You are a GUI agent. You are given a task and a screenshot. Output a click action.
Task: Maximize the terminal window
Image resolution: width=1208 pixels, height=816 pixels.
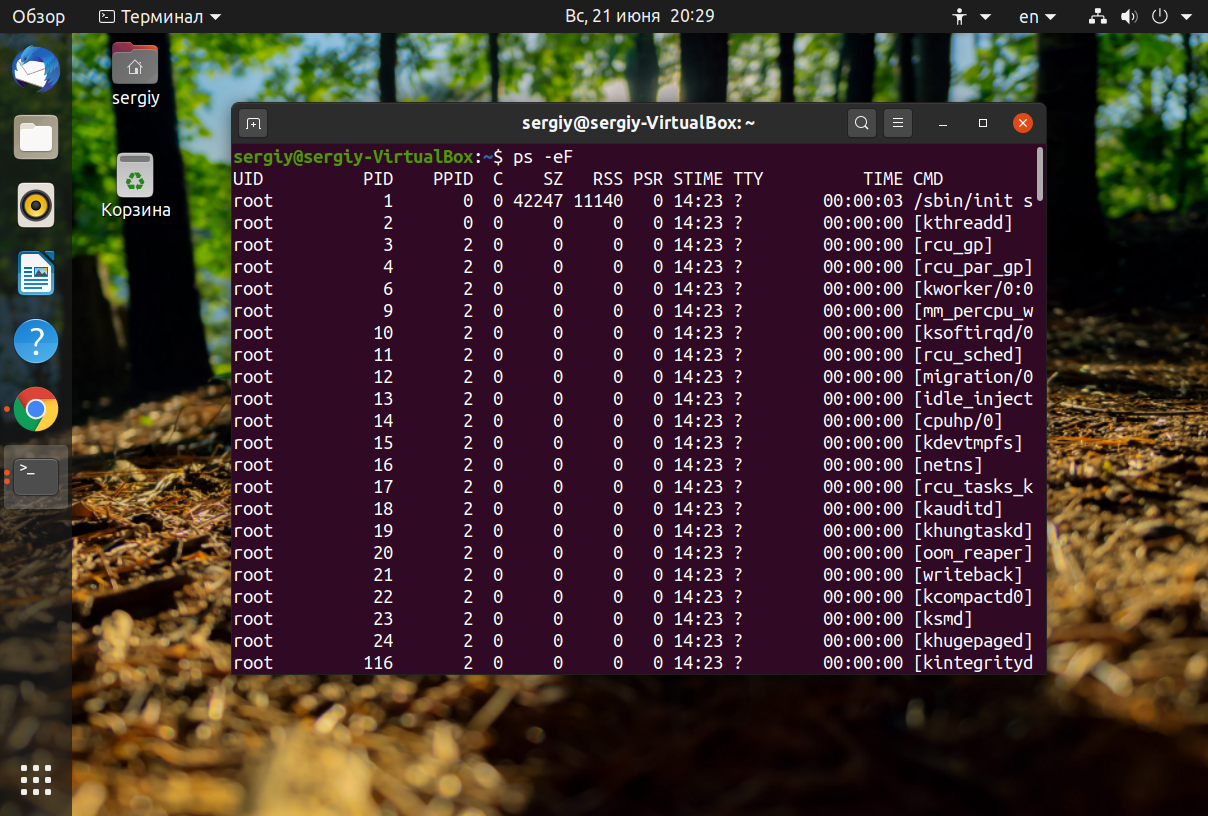[x=983, y=123]
